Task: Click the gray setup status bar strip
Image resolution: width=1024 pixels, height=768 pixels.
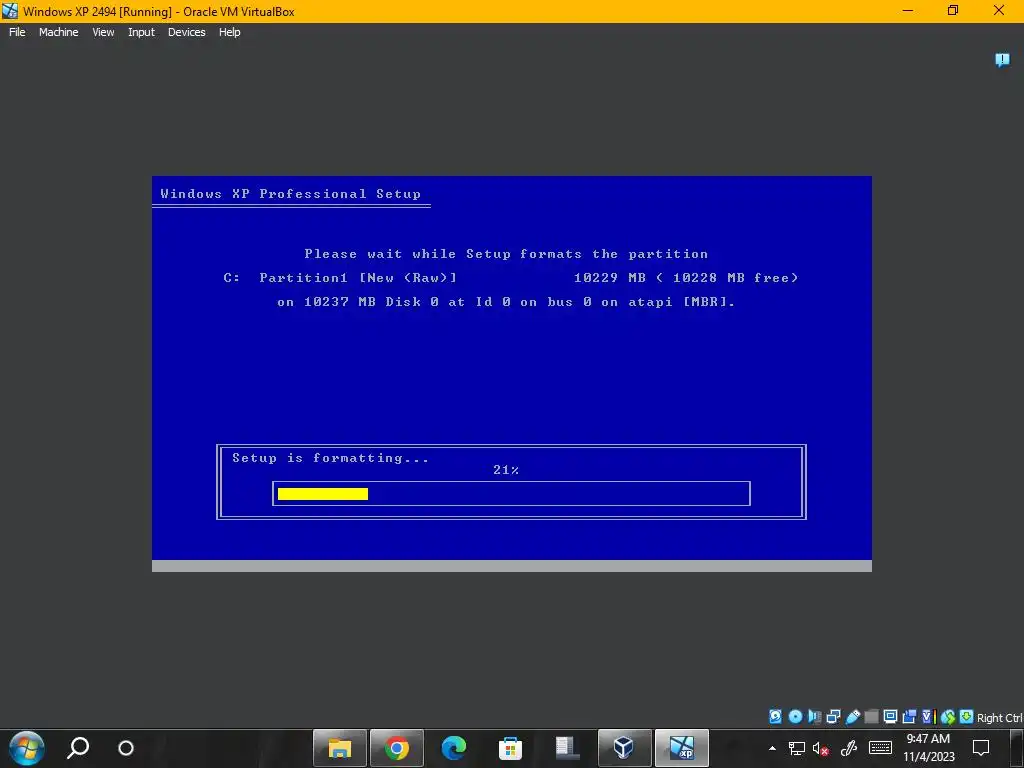Action: (511, 566)
